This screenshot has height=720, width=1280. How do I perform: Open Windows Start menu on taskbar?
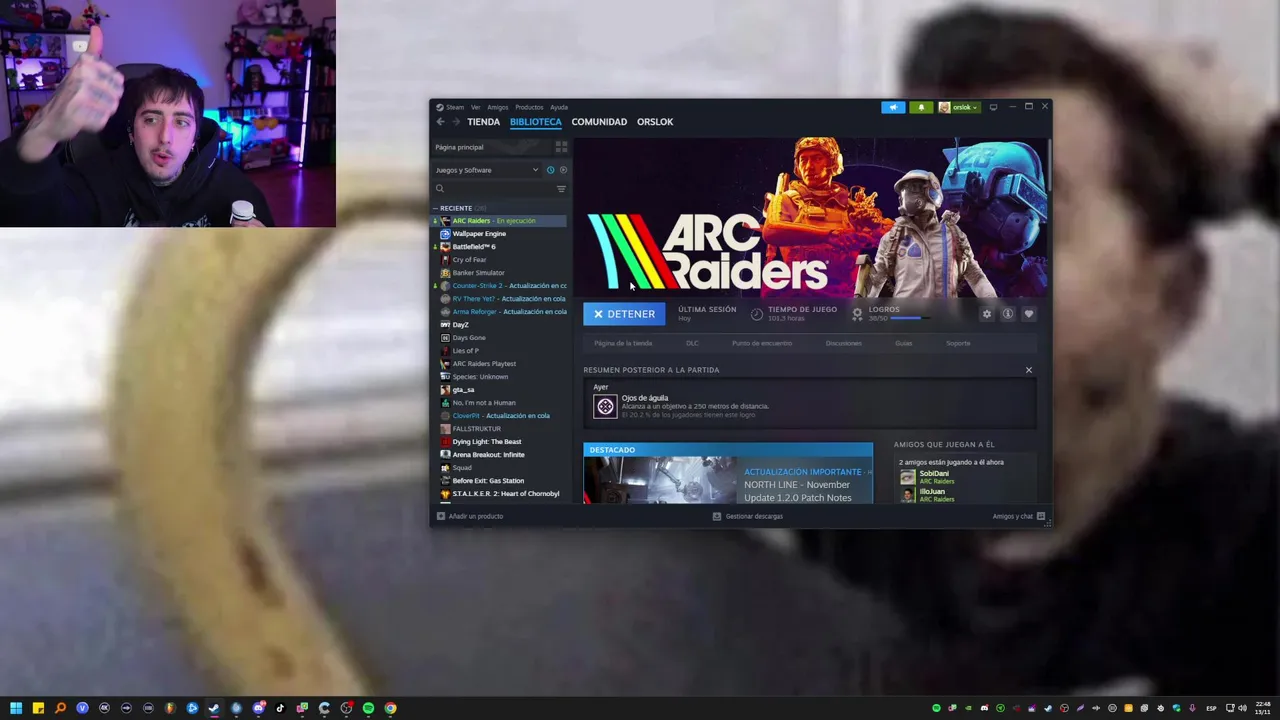tap(16, 708)
